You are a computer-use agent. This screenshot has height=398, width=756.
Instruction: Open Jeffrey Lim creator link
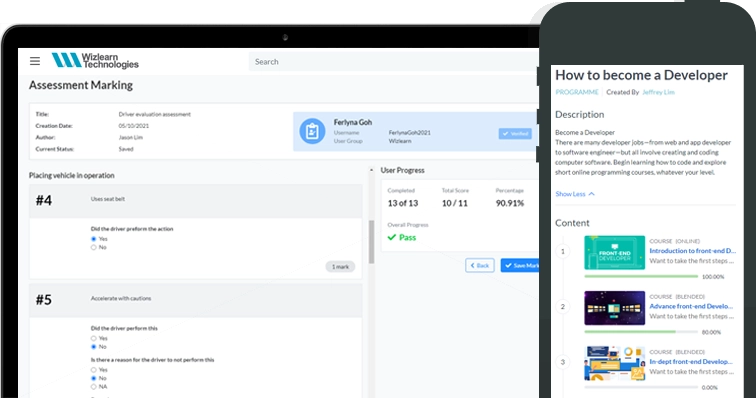pyautogui.click(x=658, y=92)
